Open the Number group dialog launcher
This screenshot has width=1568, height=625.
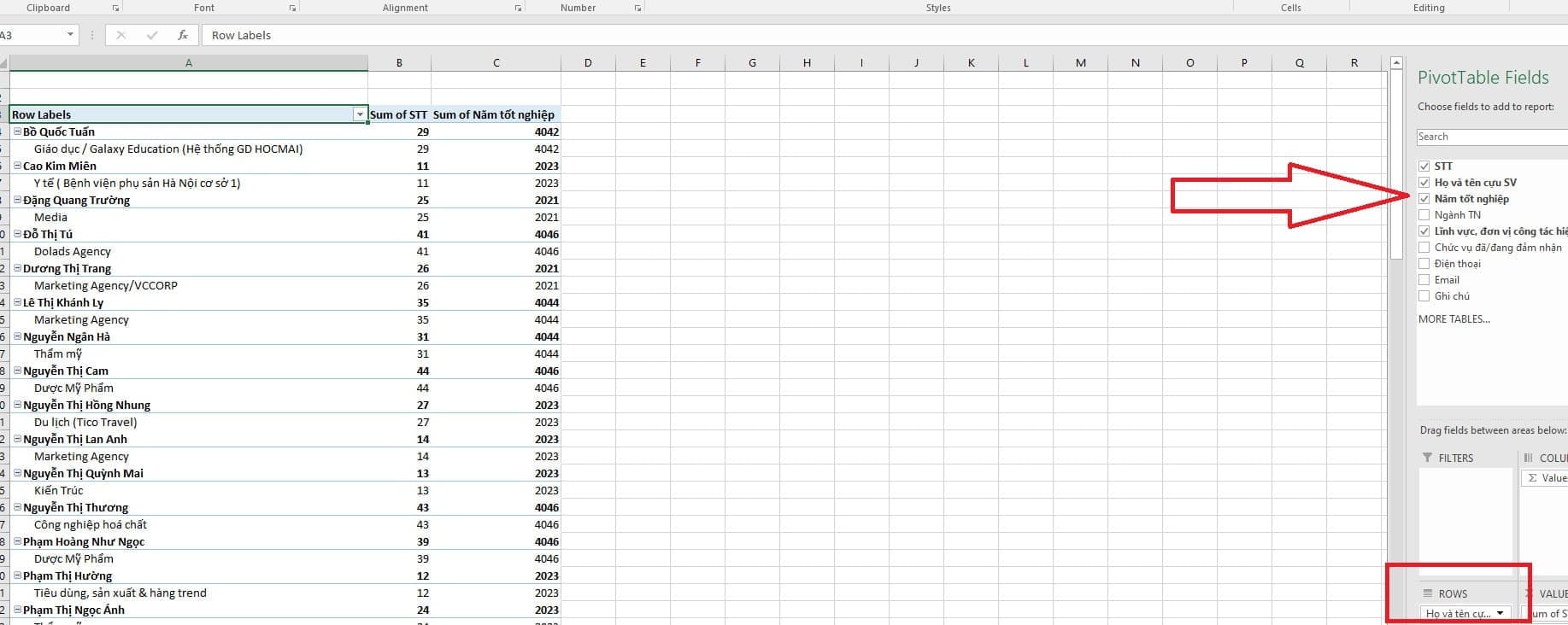(637, 8)
